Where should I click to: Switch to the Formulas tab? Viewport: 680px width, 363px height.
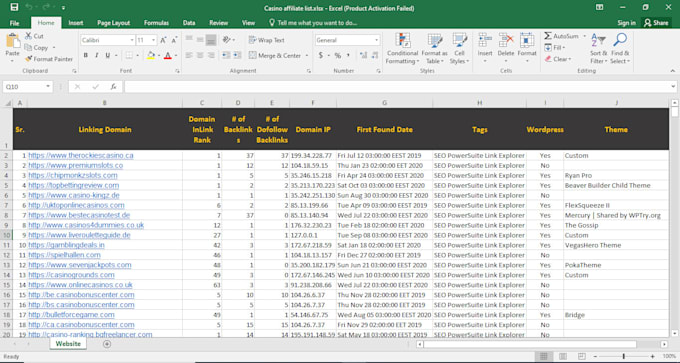tap(156, 23)
